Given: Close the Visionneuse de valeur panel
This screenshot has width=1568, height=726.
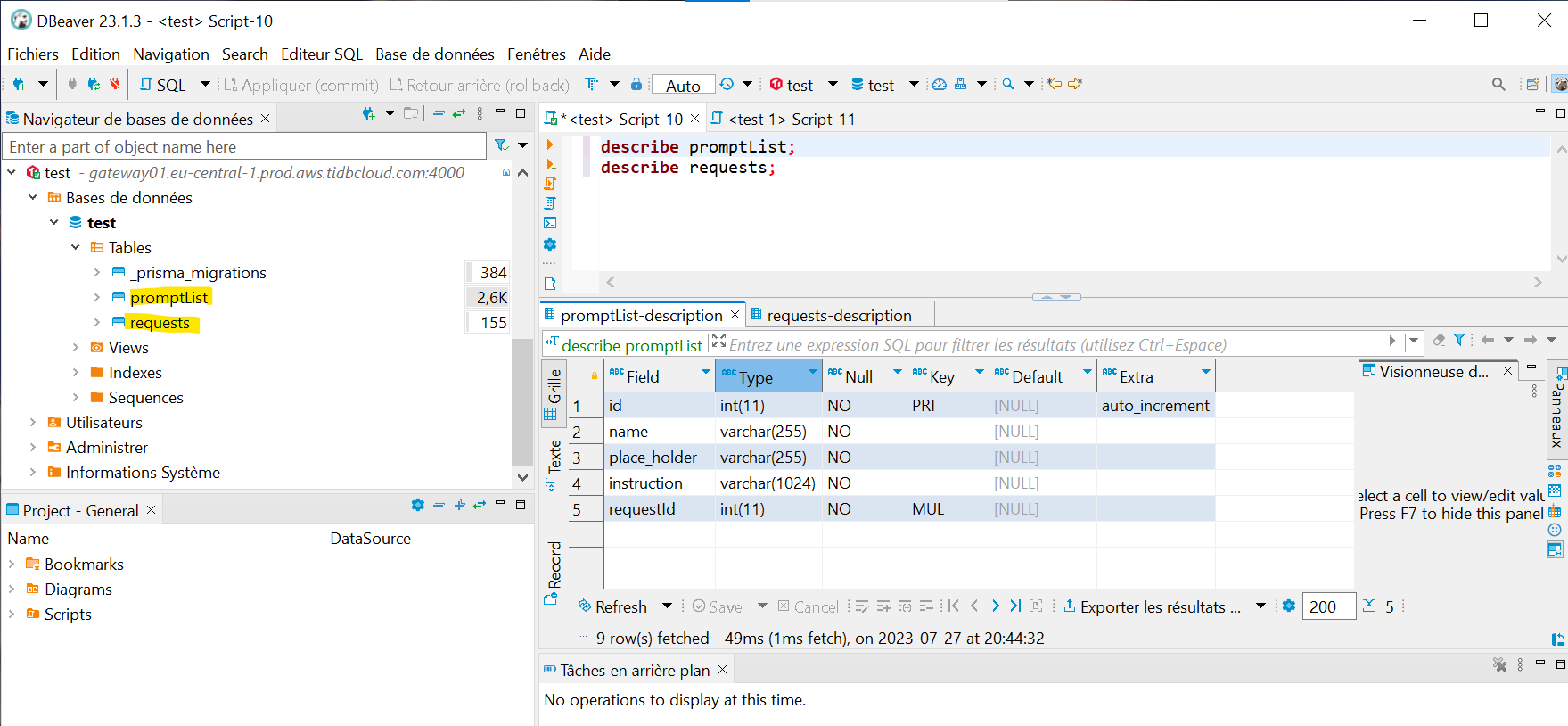Looking at the screenshot, I should tap(1507, 370).
